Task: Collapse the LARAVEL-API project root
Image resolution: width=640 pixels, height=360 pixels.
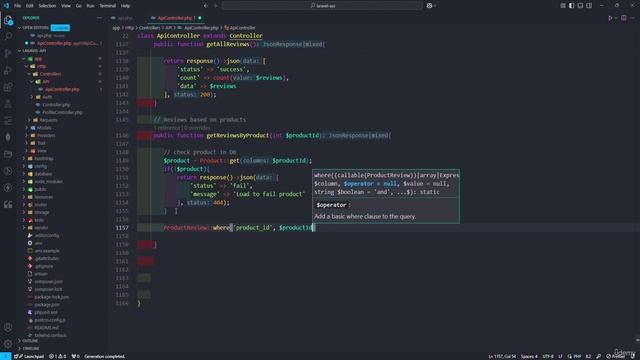Action: click(x=33, y=51)
